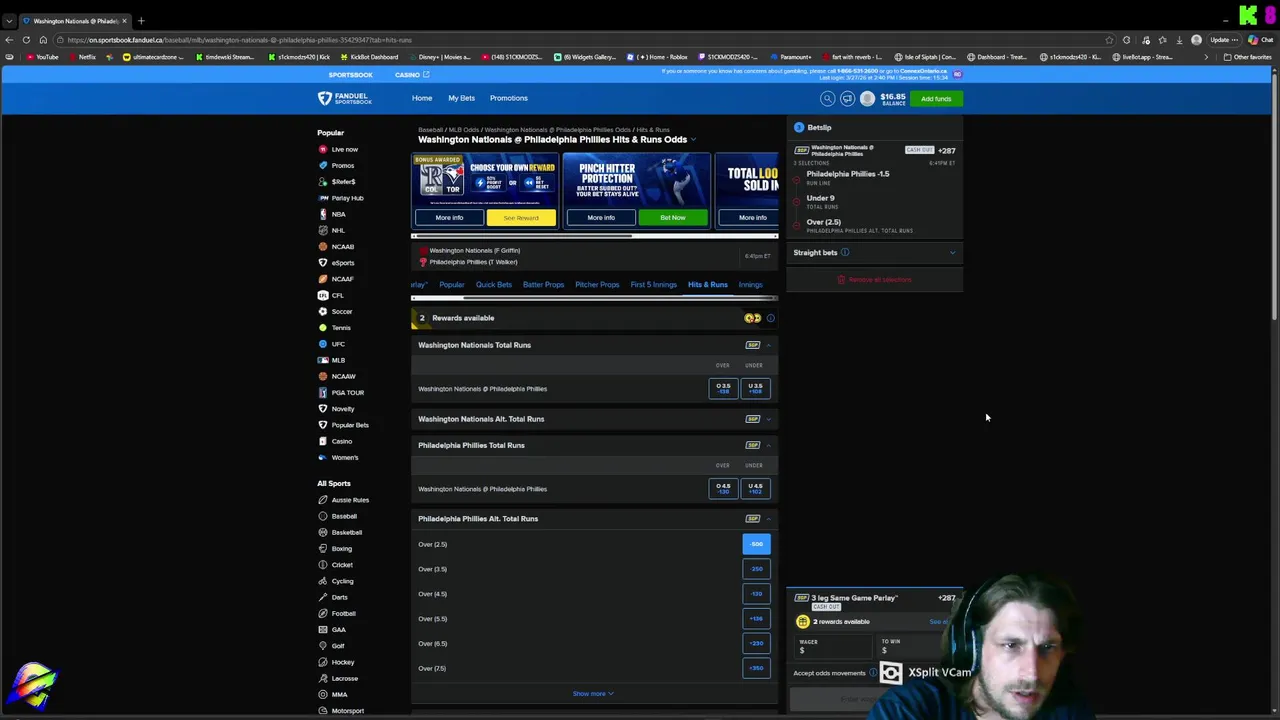Open the announcements megaphone icon

pos(847,98)
